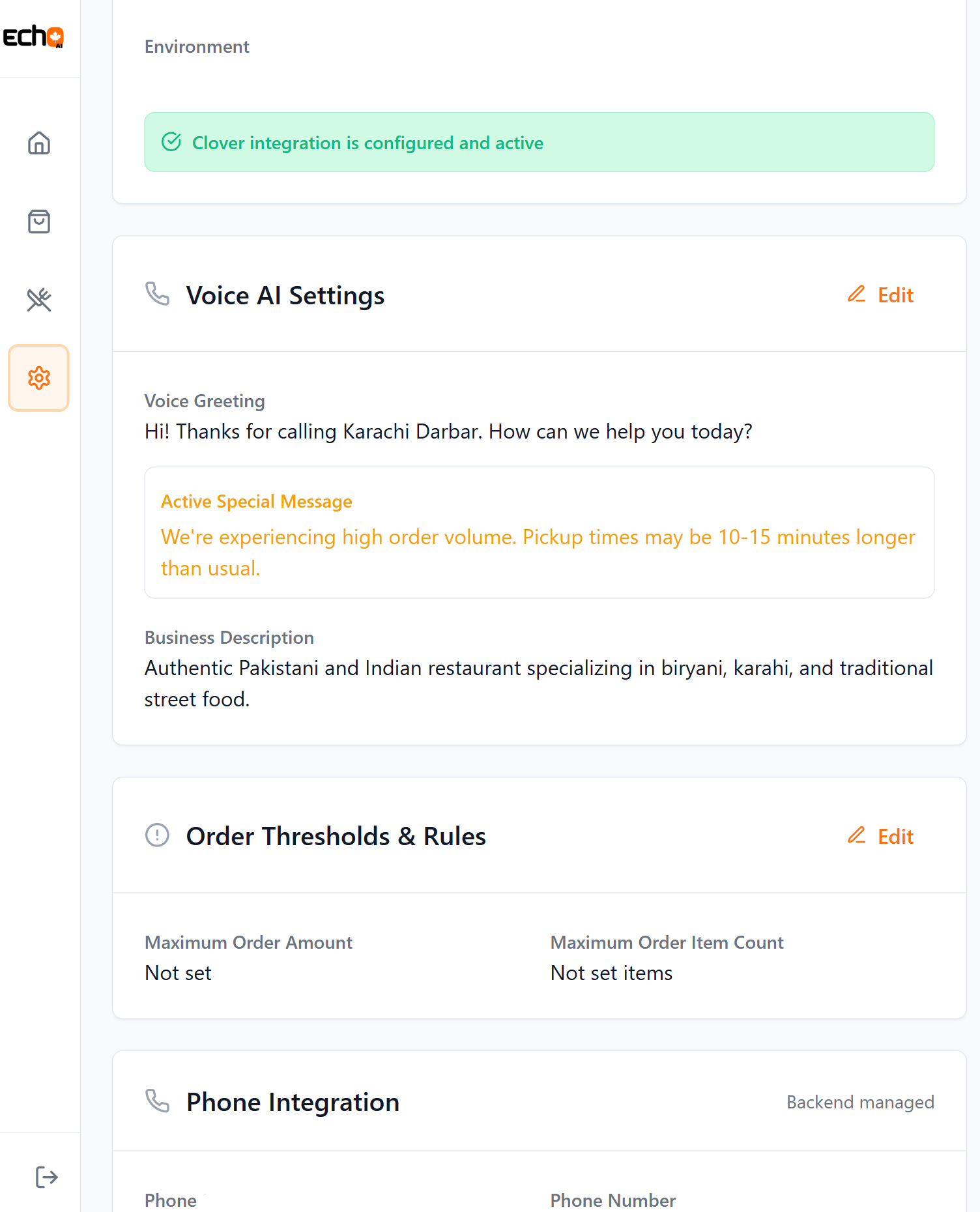Click the phone icon beside Voice AI Settings
This screenshot has height=1212, width=980.
click(156, 295)
